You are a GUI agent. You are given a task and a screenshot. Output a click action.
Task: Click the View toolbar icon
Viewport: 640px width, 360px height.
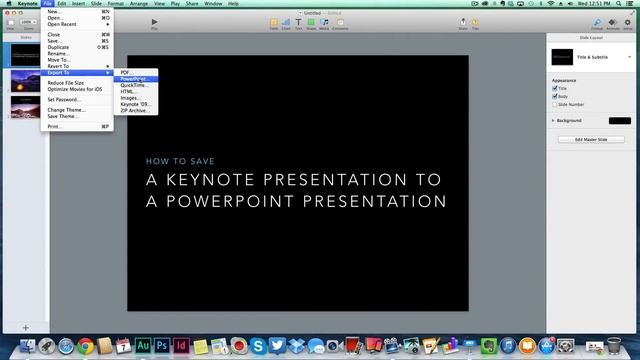[11, 22]
